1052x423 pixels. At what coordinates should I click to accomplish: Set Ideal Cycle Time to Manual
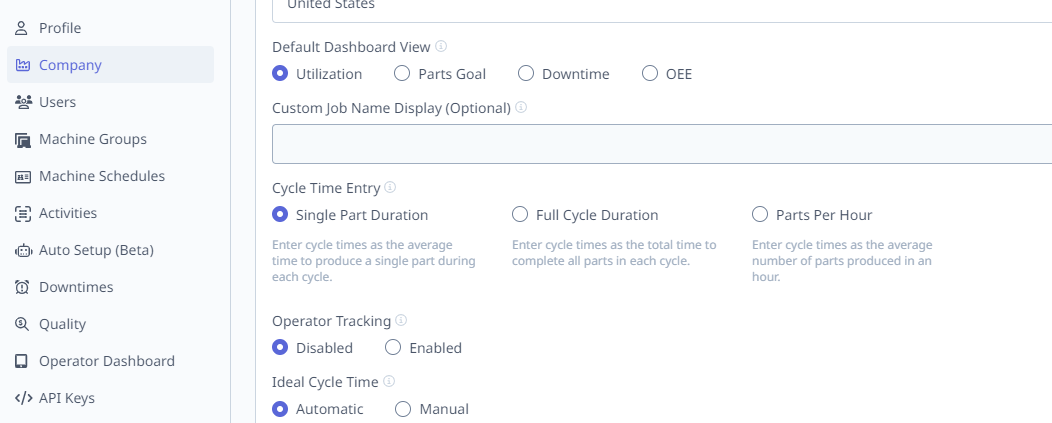tap(403, 409)
